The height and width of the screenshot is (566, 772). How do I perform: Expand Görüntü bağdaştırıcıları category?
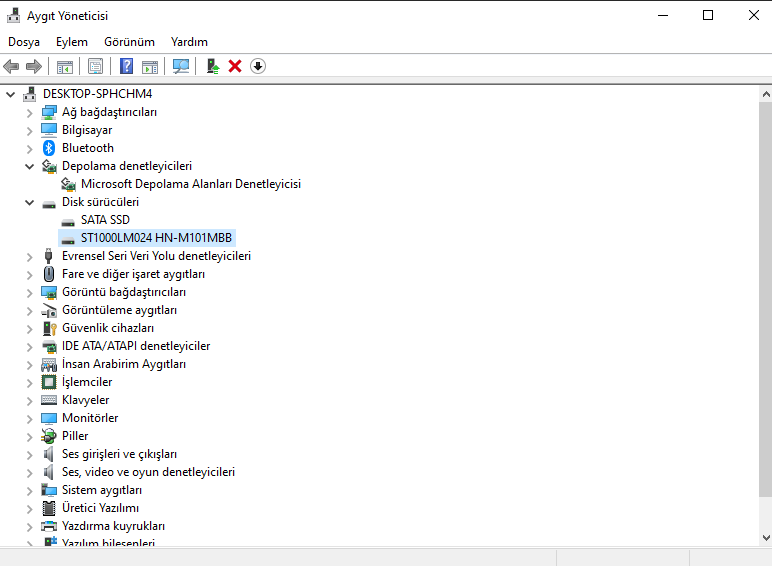pos(30,293)
